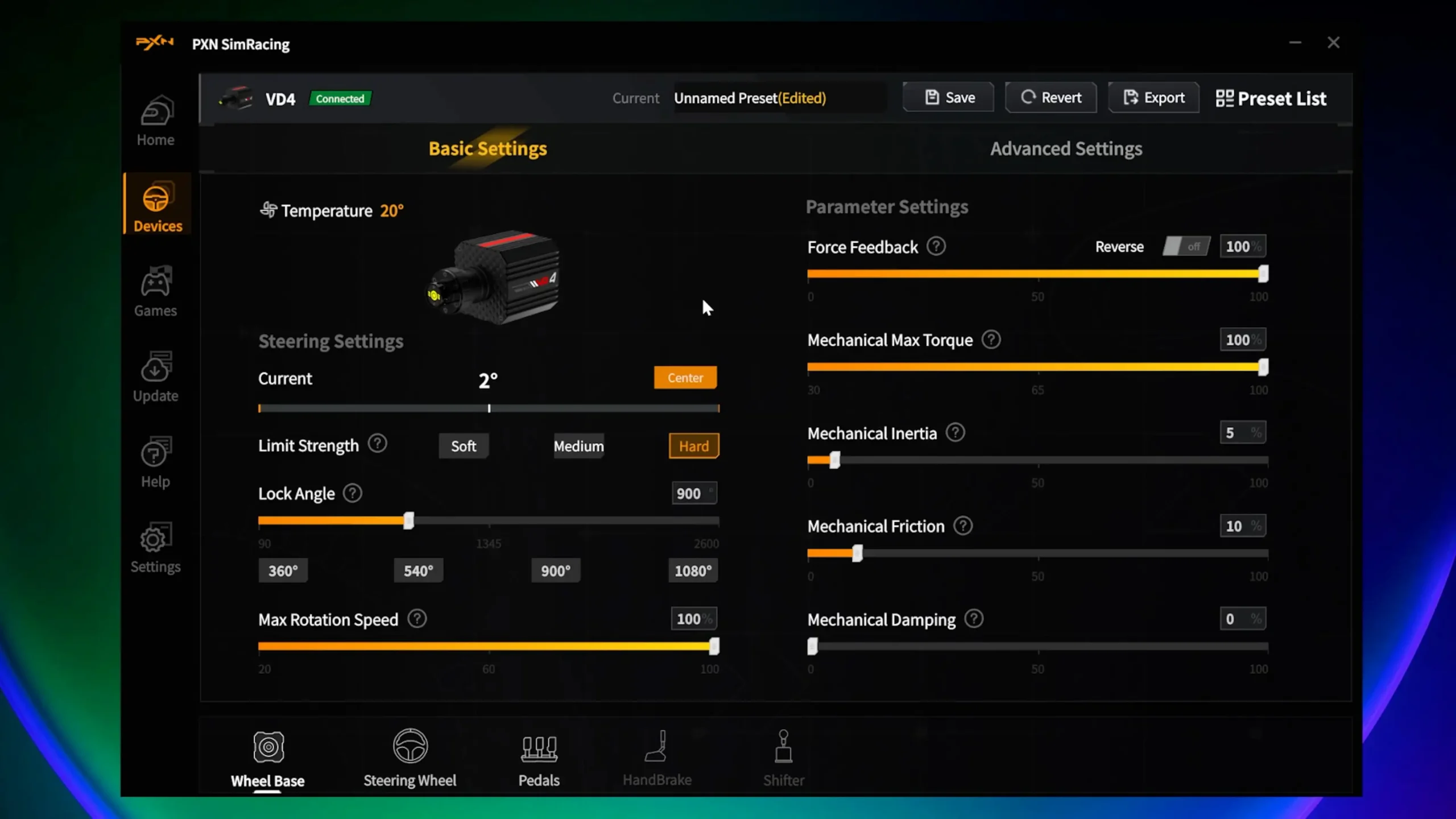Click the help icon next to Limit Strength
Viewport: 1456px width, 819px height.
[377, 444]
